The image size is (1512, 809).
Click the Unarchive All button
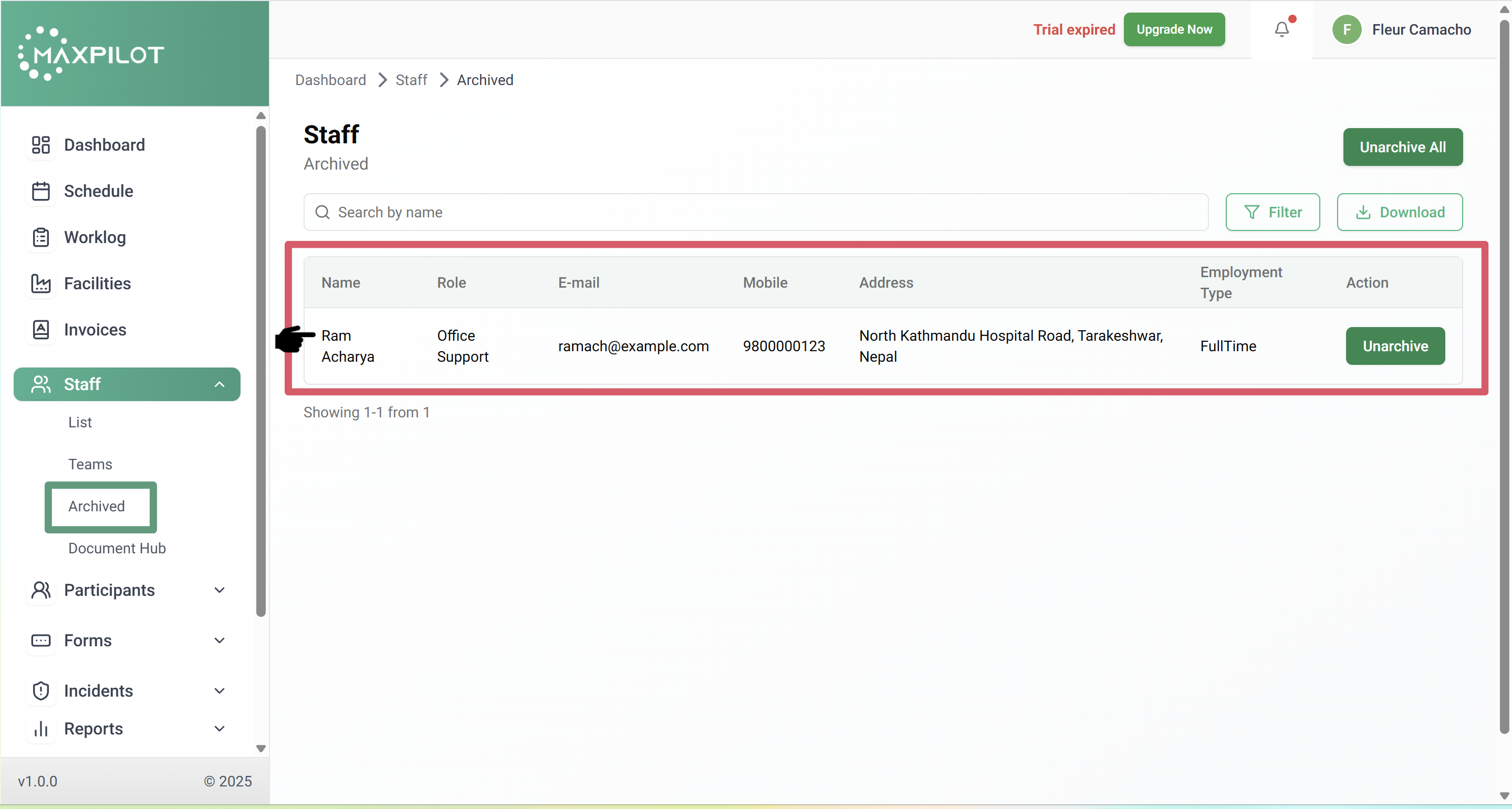1402,147
